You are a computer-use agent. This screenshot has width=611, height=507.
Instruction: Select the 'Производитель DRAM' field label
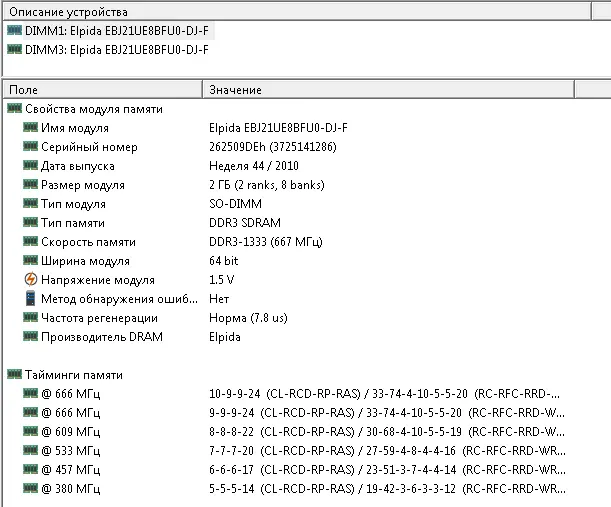click(x=102, y=337)
